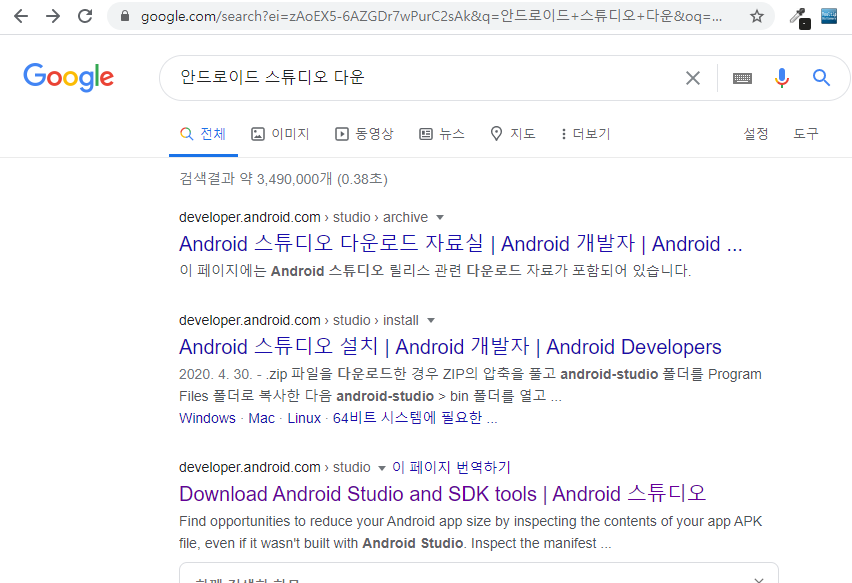Image resolution: width=852 pixels, height=583 pixels.
Task: Click the developer.android.com › studio › archive URL
Action: pyautogui.click(x=303, y=217)
